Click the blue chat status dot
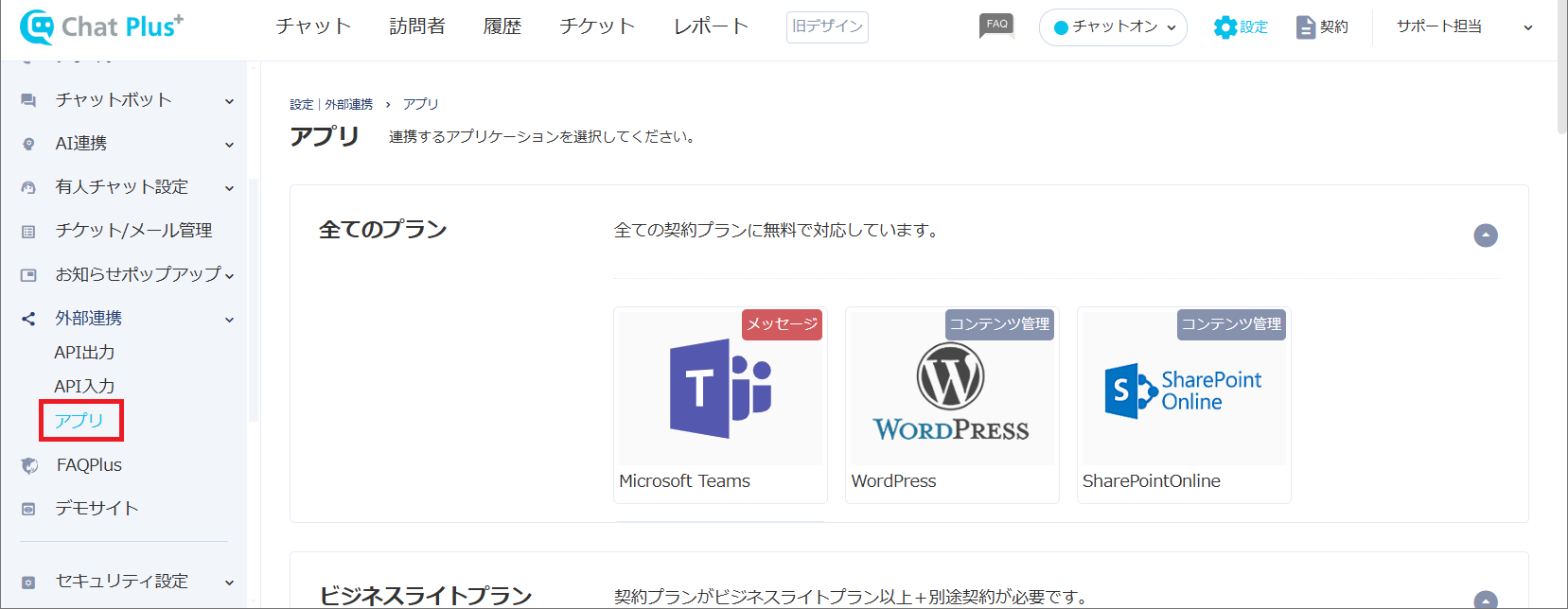 (1061, 27)
